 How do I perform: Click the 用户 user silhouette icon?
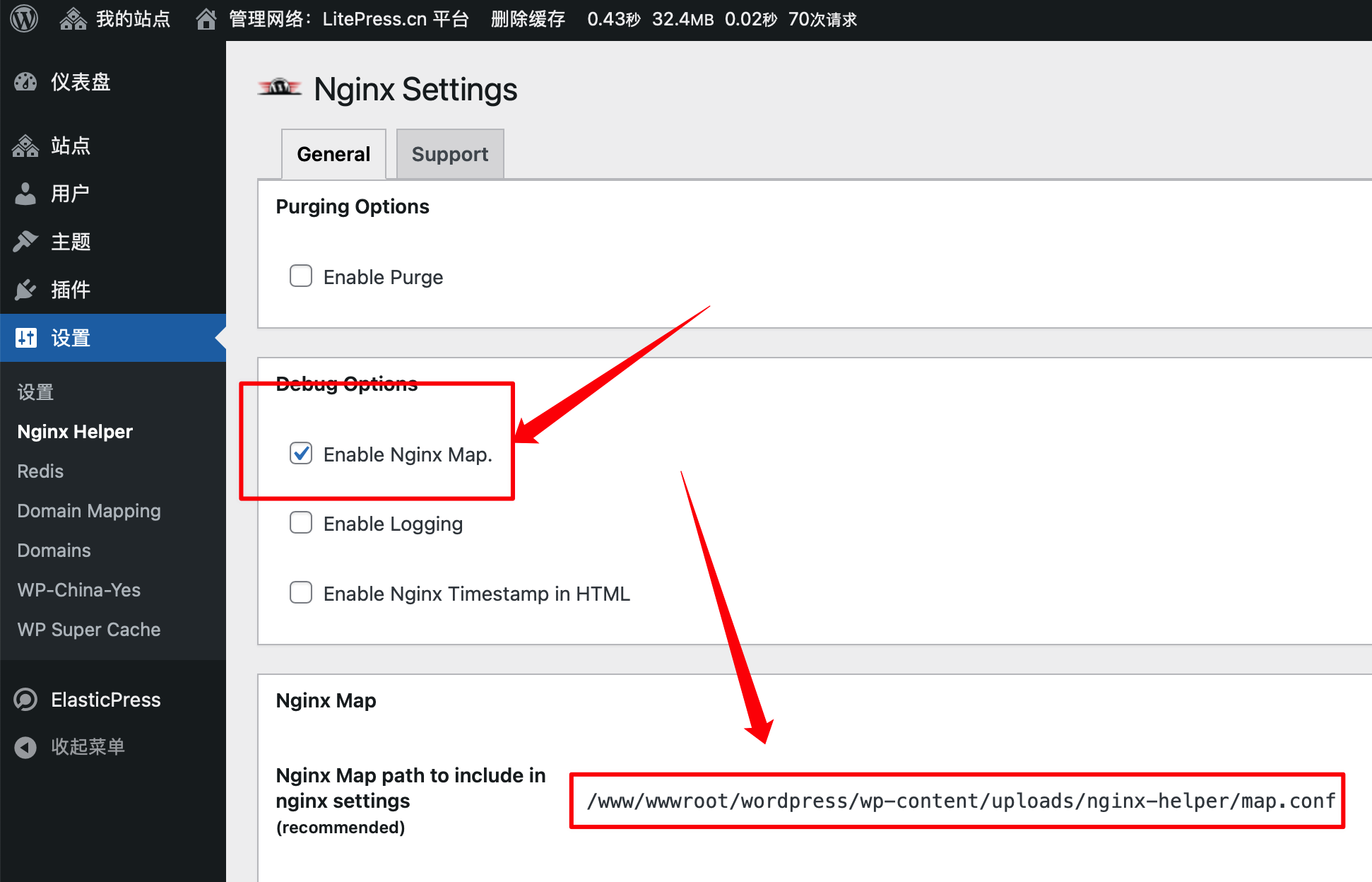coord(25,194)
